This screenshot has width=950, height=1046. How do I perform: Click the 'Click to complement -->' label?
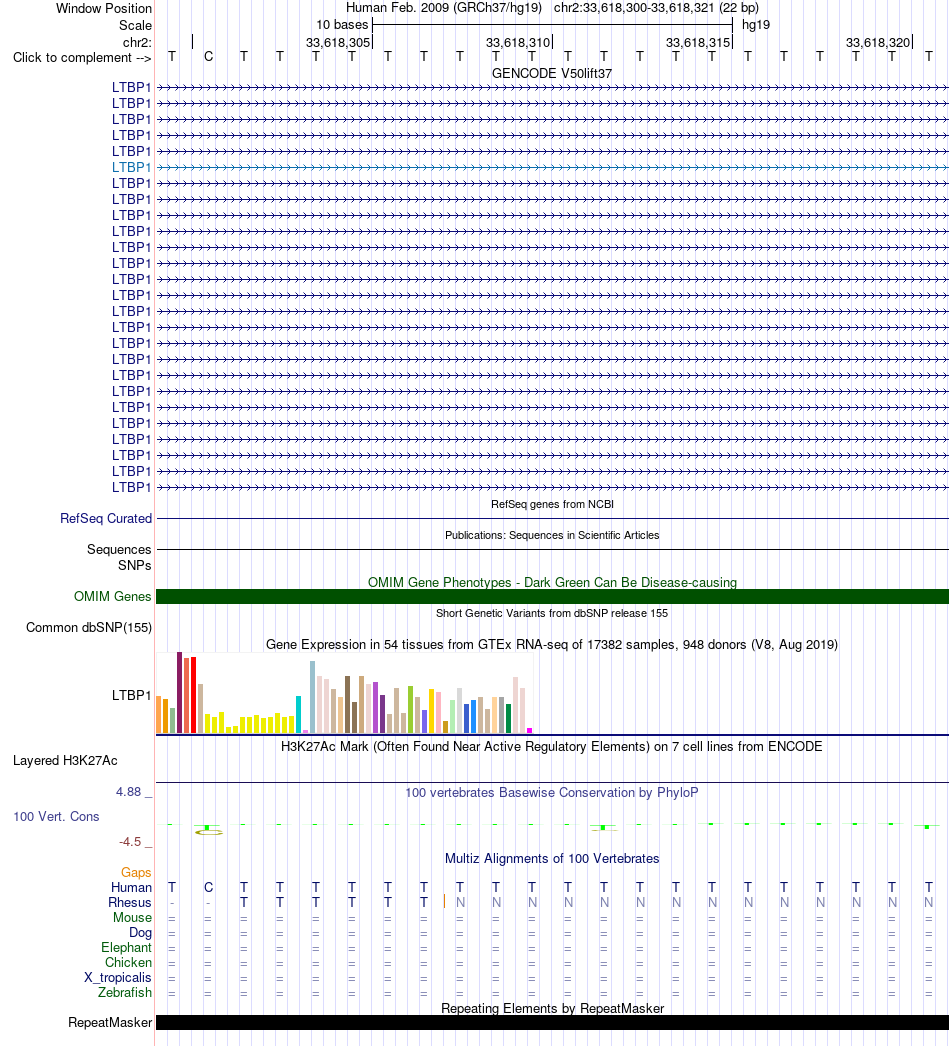point(82,57)
